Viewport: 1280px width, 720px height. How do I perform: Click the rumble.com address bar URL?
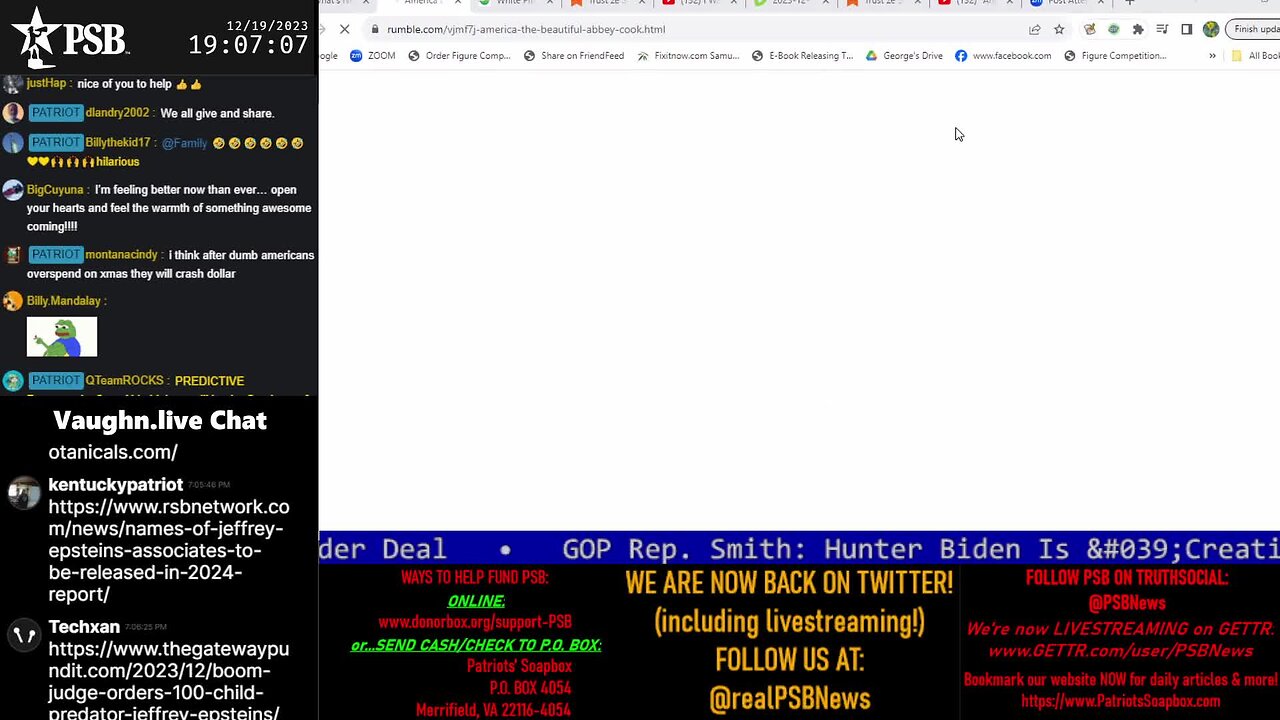pos(526,29)
